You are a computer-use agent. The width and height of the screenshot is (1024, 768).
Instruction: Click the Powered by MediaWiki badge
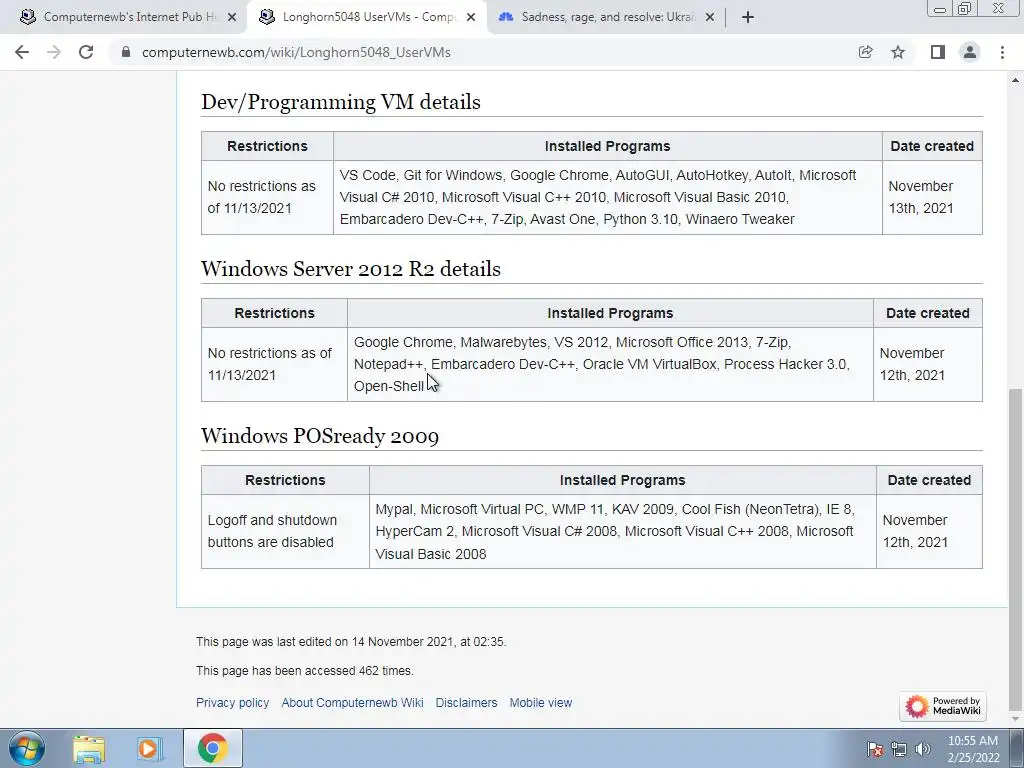pos(942,706)
